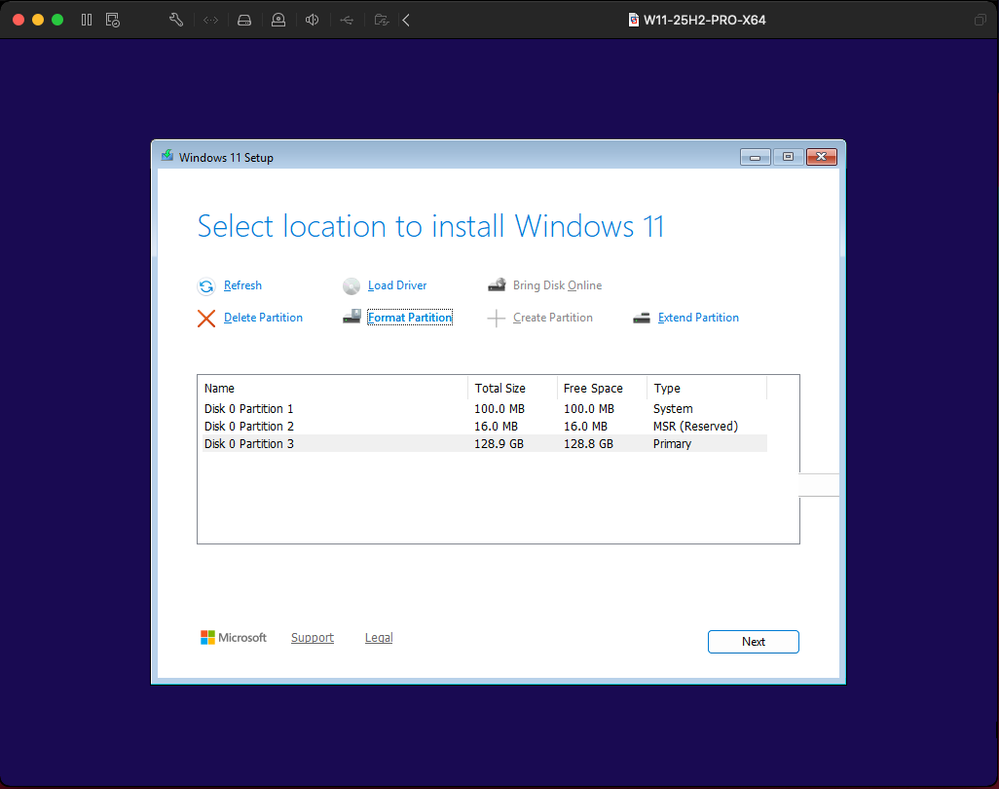Click the 16.0 MB total size cell
Screen dimensions: 999x789
click(496, 426)
